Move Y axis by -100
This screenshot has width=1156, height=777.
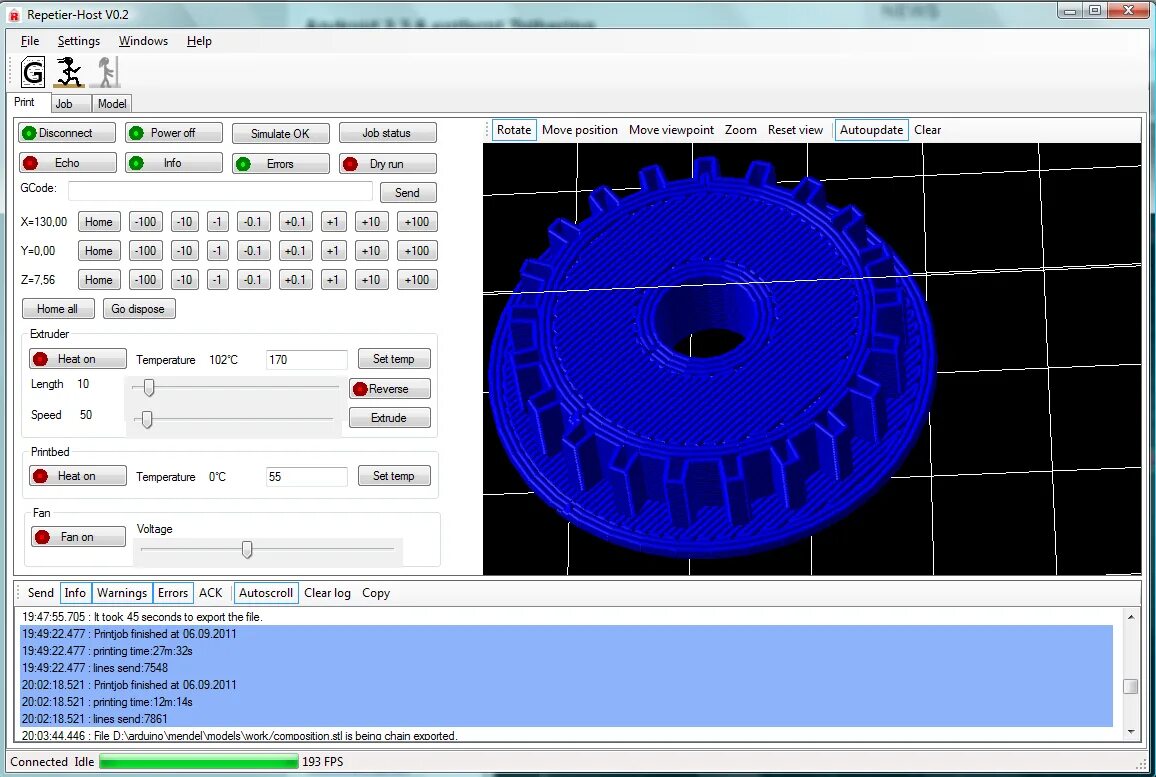tap(145, 251)
